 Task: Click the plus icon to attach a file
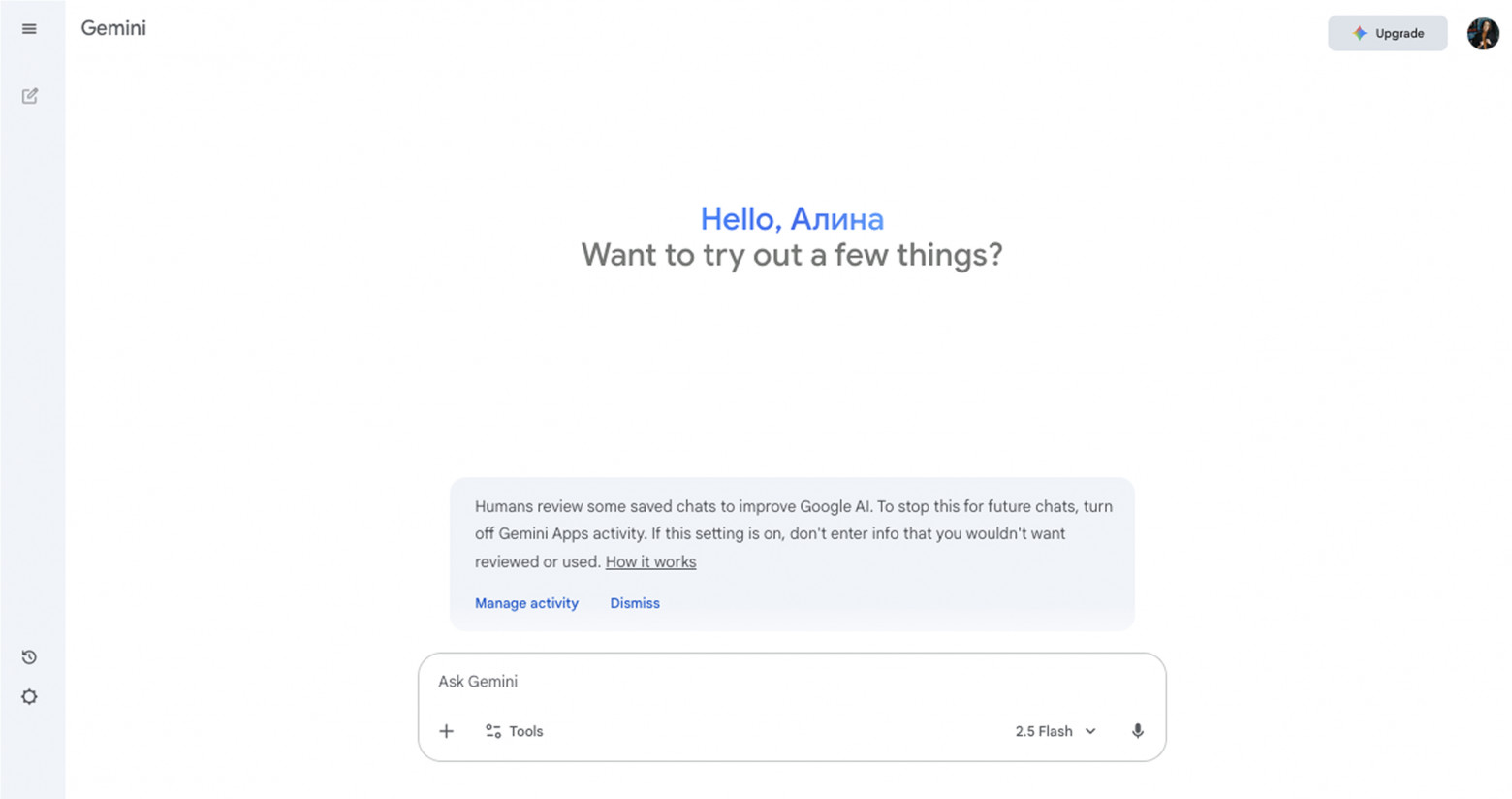pyautogui.click(x=446, y=731)
